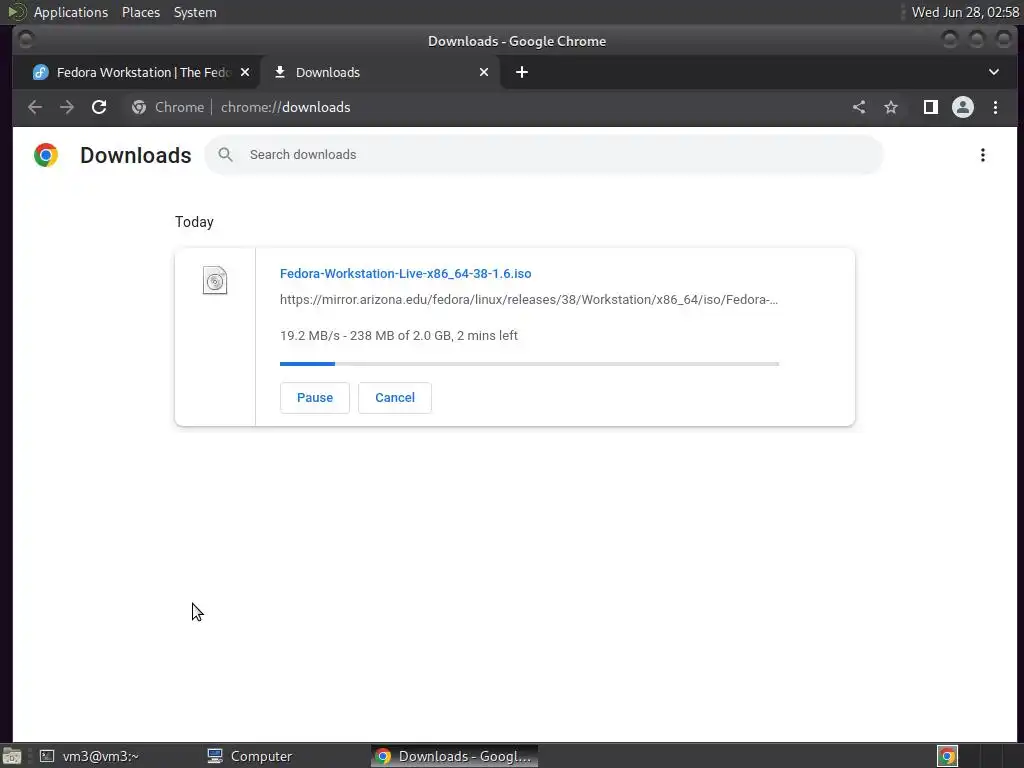
Task: Click the Chrome tray icon in bottom panel
Action: (x=947, y=756)
